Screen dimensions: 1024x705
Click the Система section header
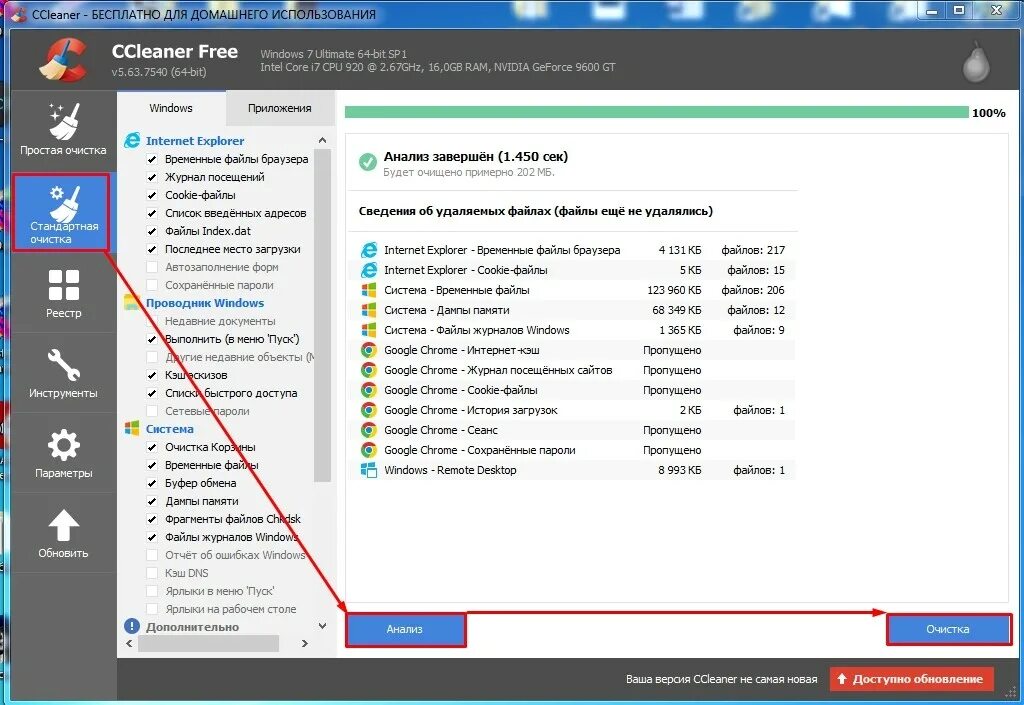pos(170,429)
